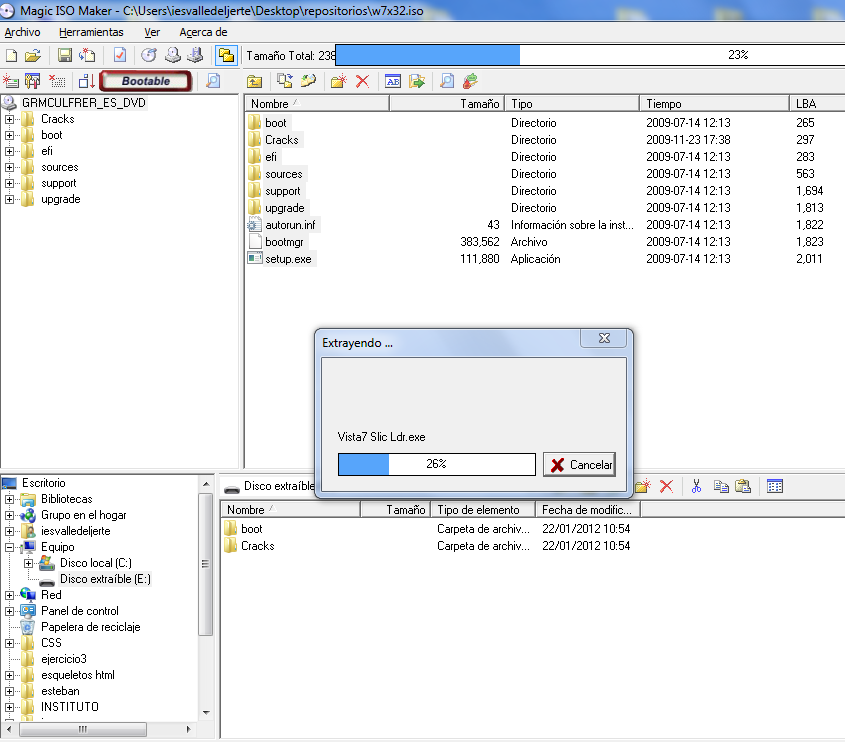Go up one folder in the ISO panel

[255, 81]
